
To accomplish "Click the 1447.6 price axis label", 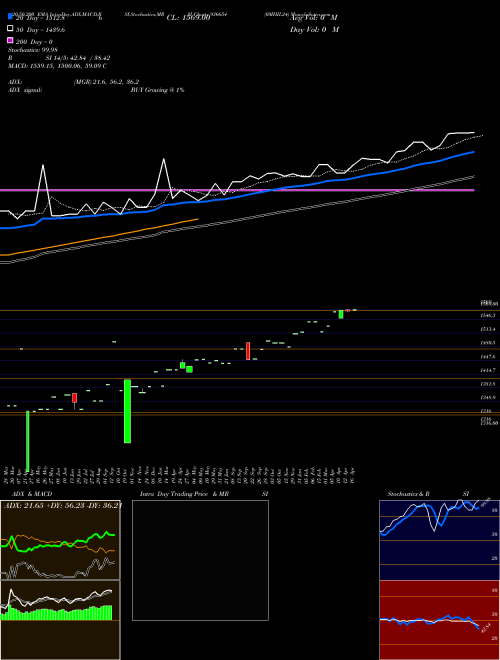I will pyautogui.click(x=488, y=357).
